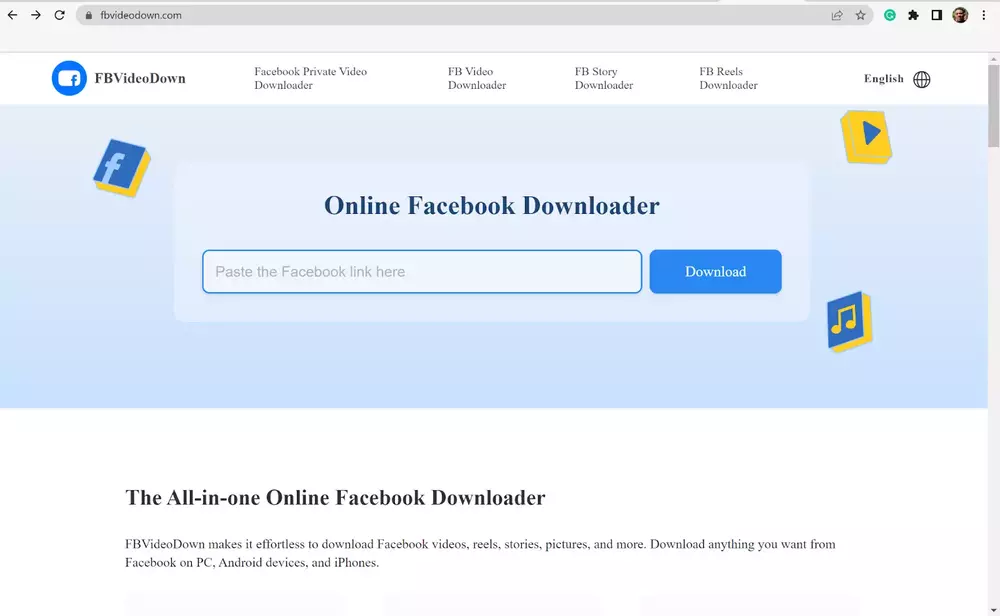Screen dimensions: 1000x616
Task: Open the English language selector
Action: click(883, 78)
